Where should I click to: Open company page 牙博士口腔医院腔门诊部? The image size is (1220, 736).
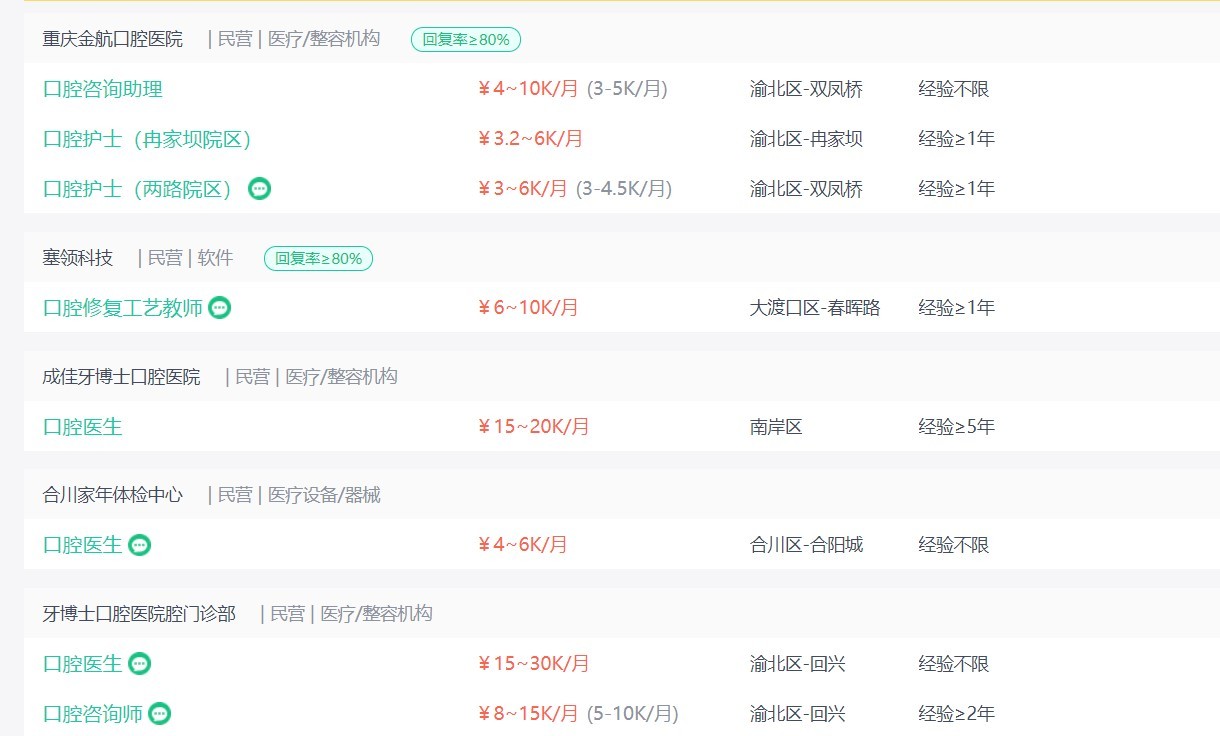pos(139,614)
